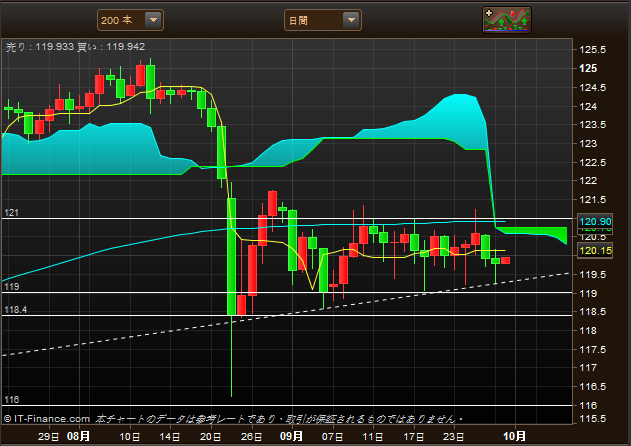Click the IT-Finance.com copyright link
The image size is (631, 446).
(x=47, y=419)
